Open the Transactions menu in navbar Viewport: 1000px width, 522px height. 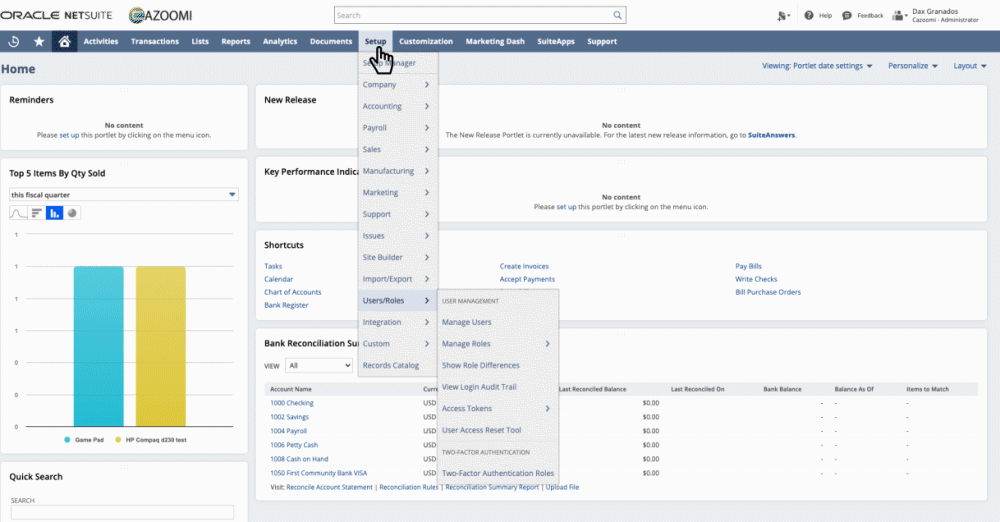[x=154, y=41]
